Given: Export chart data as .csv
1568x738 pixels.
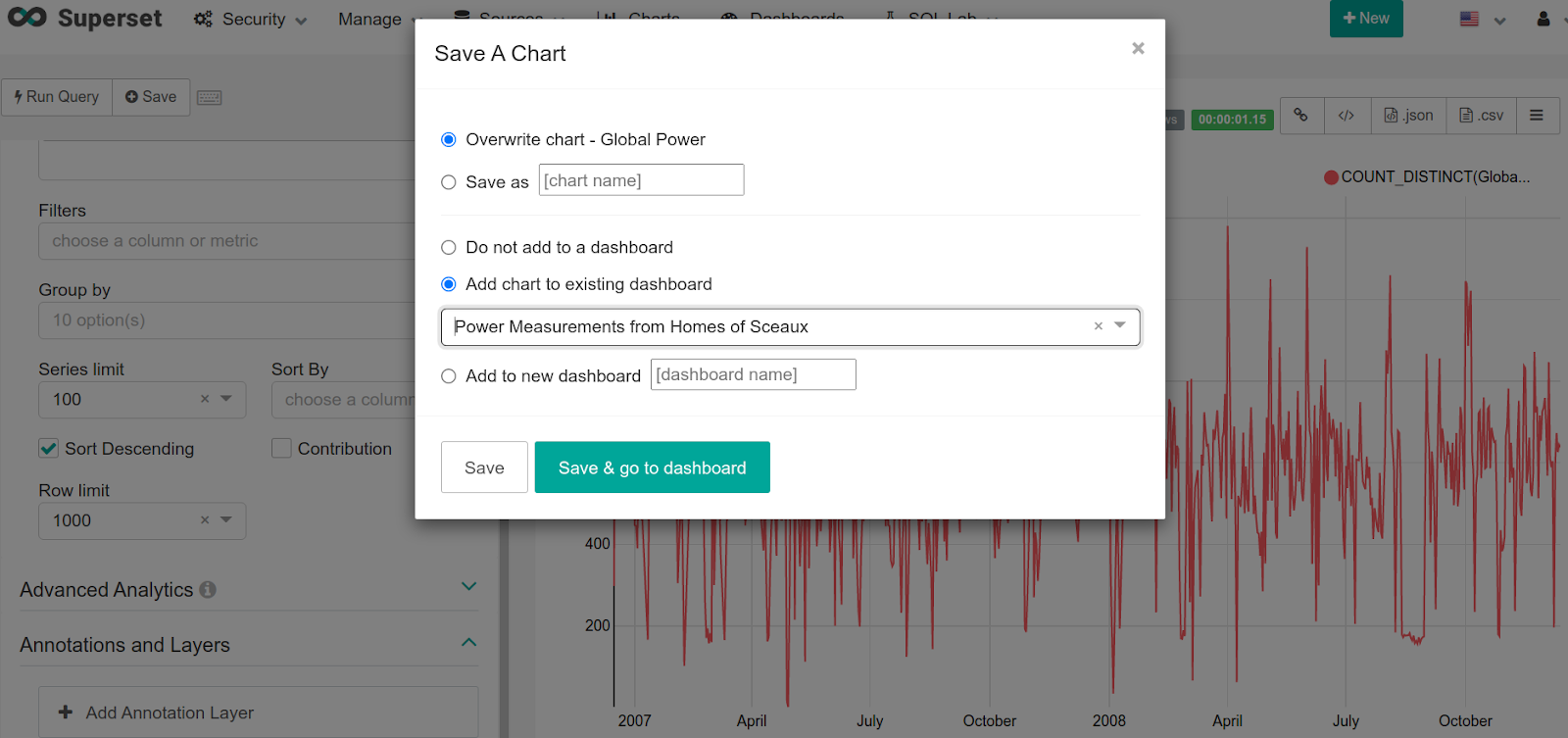Looking at the screenshot, I should click(x=1481, y=116).
